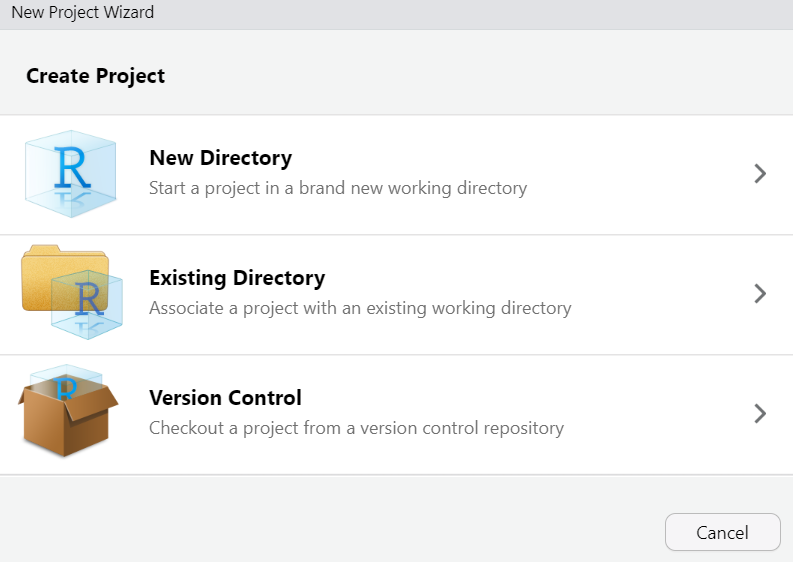Click 'Associate a project with an existing working directory'
Screen dimensions: 793x562
[360, 308]
